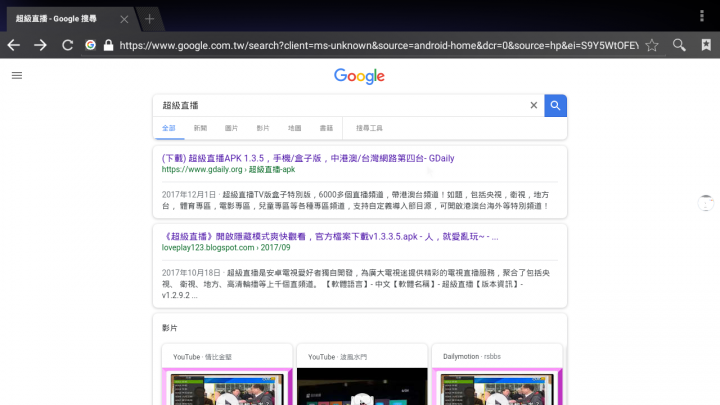This screenshot has width=720, height=405.
Task: Open the YouTube 情比金堅 video thumbnail
Action: (x=227, y=387)
